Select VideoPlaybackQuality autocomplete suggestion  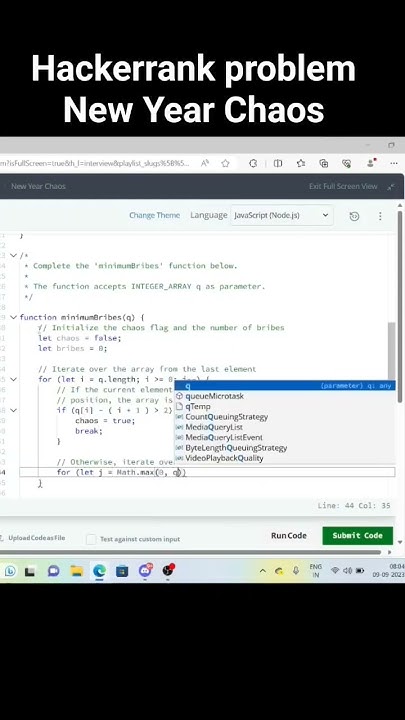click(x=285, y=458)
